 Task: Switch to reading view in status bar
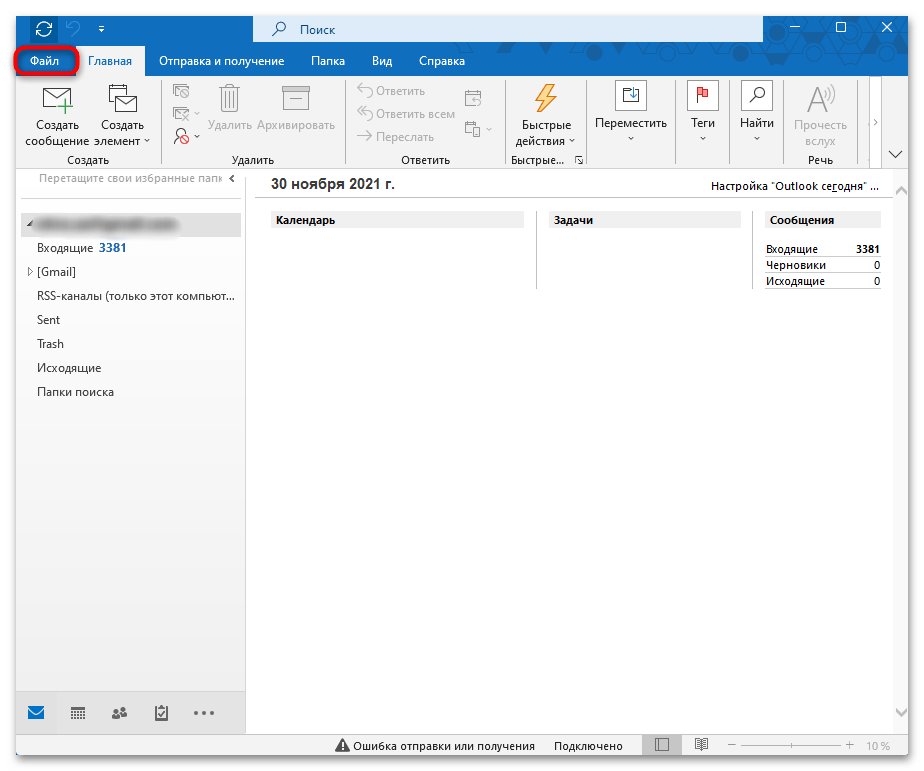702,746
